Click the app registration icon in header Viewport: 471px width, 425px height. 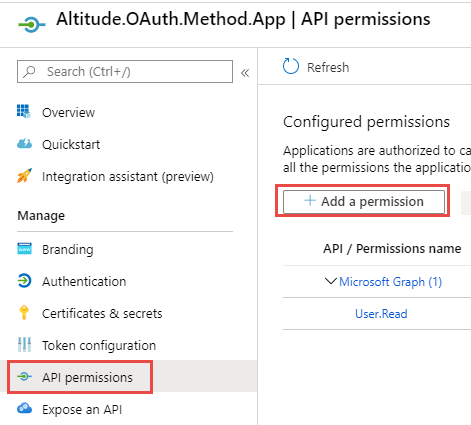32,25
